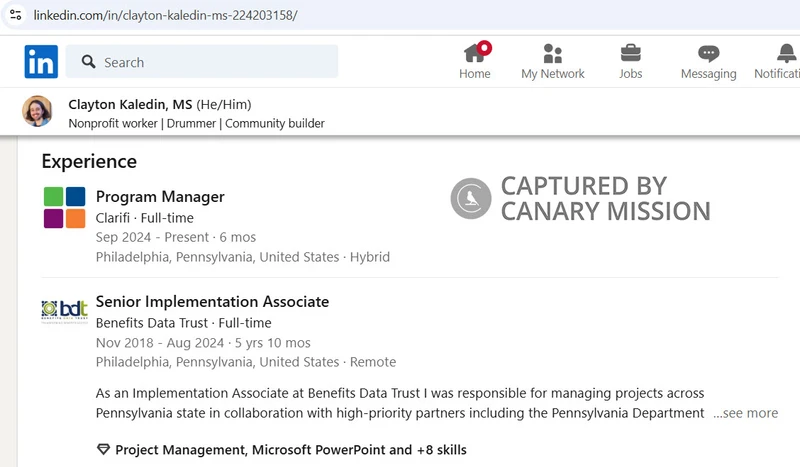Focus the LinkedIn Search field
This screenshot has height=467, width=800.
[x=202, y=62]
